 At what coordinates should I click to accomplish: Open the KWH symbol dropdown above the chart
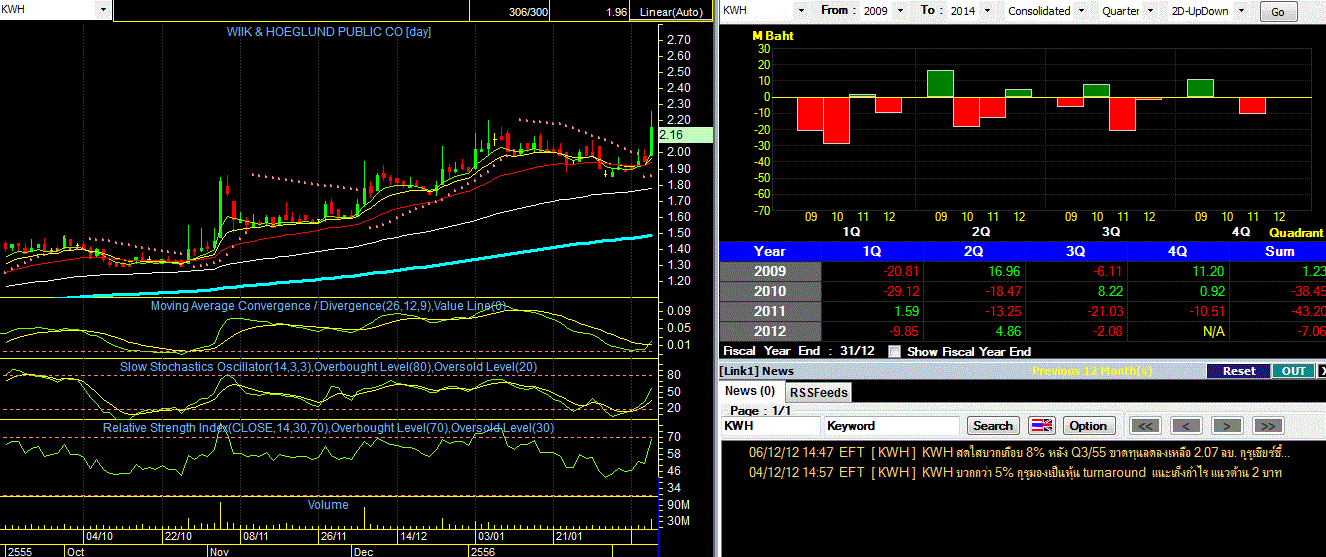[x=103, y=10]
